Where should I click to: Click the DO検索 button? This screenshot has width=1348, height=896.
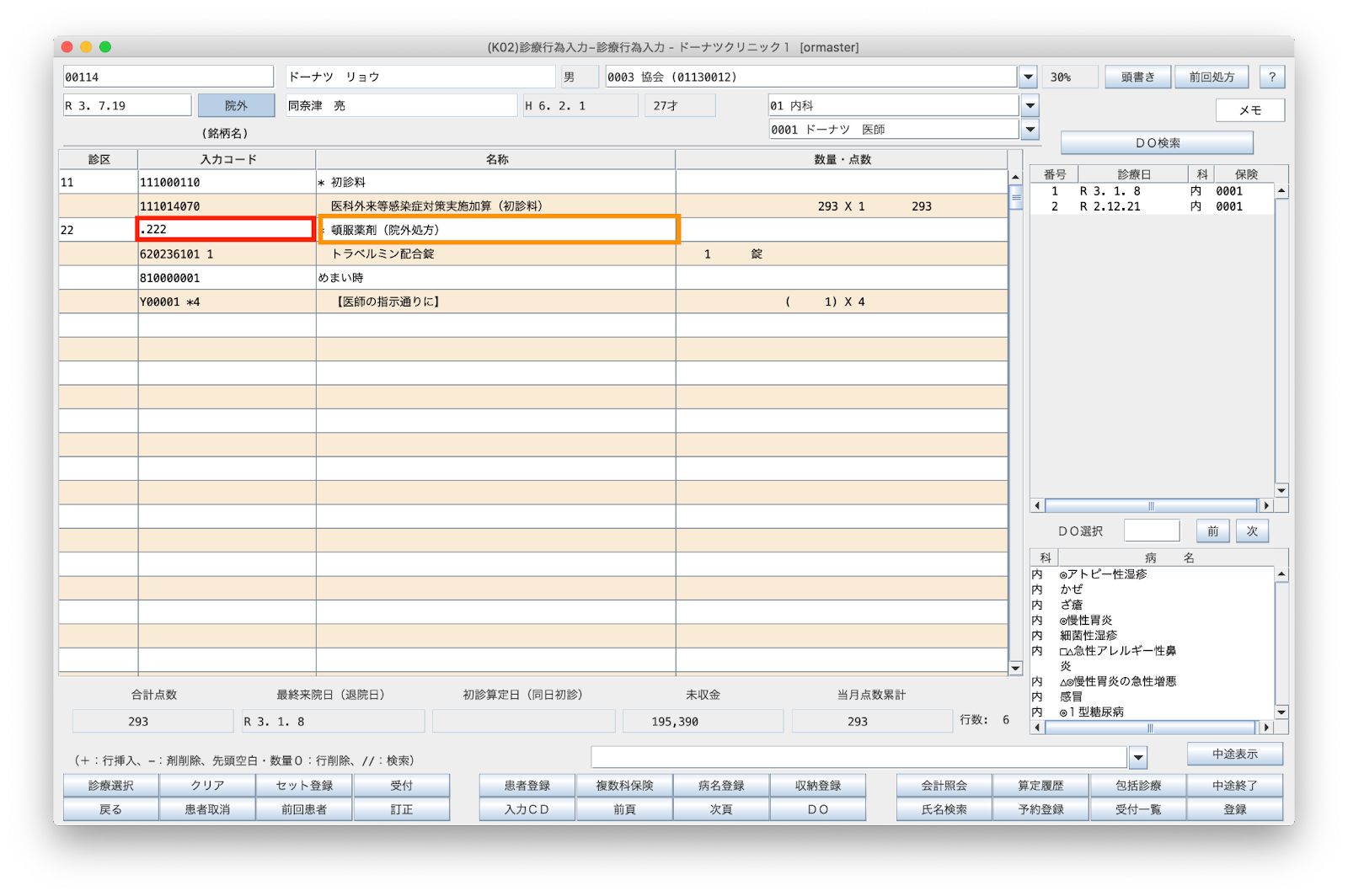(1157, 143)
